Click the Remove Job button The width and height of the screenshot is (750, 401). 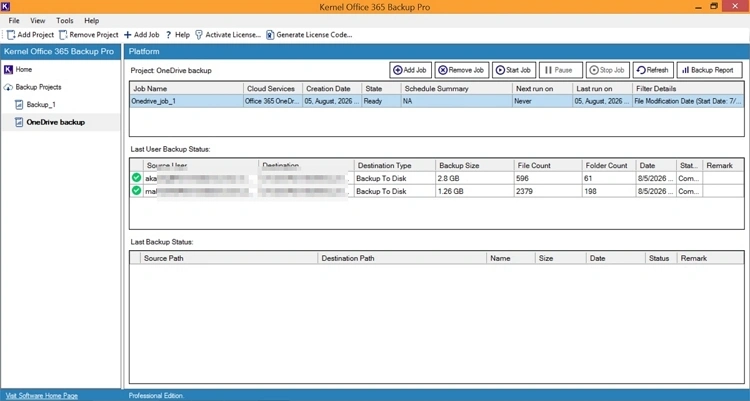[x=462, y=70]
